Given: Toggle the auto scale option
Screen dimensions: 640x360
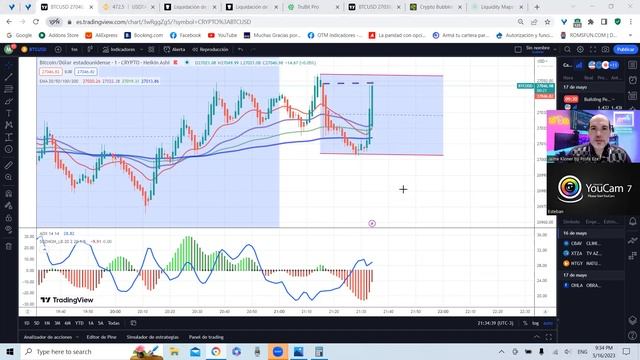Looking at the screenshot, I should pyautogui.click(x=548, y=323).
